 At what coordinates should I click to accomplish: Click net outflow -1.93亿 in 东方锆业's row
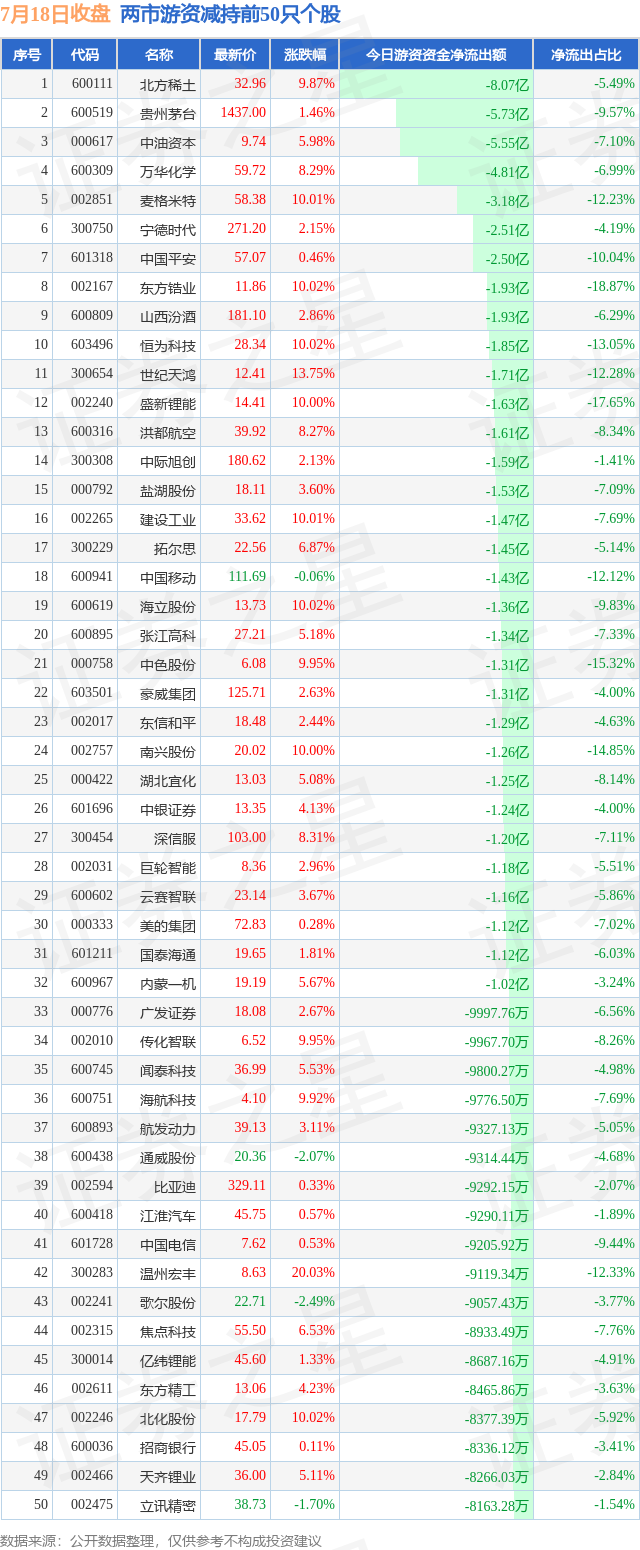click(507, 288)
